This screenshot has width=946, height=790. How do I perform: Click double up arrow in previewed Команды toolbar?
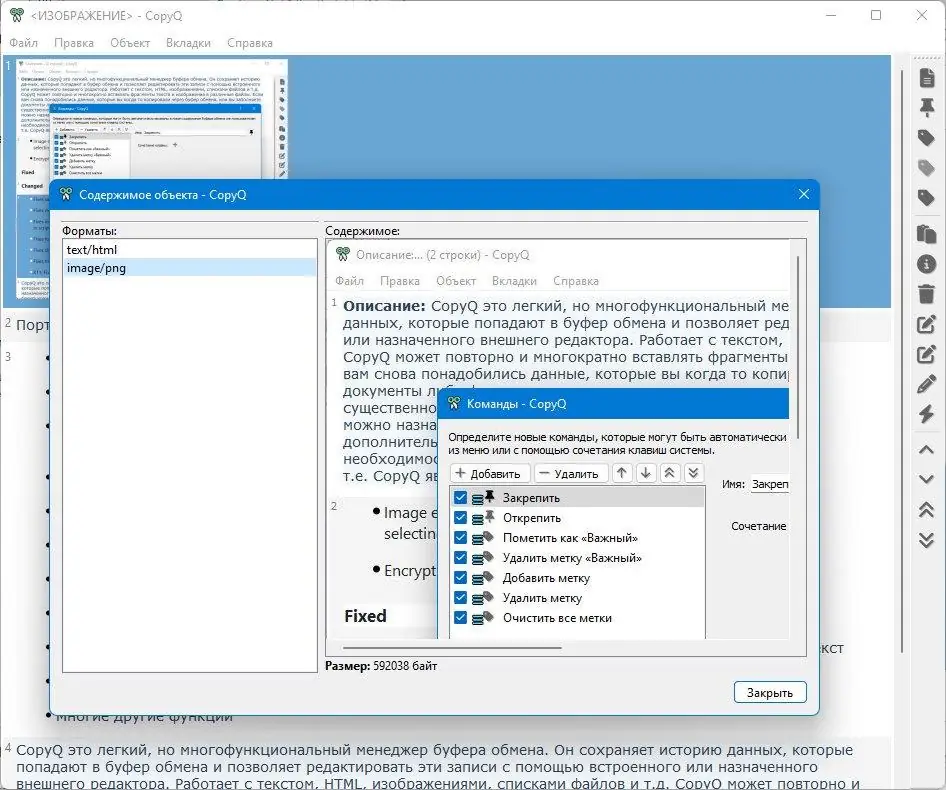pos(669,473)
